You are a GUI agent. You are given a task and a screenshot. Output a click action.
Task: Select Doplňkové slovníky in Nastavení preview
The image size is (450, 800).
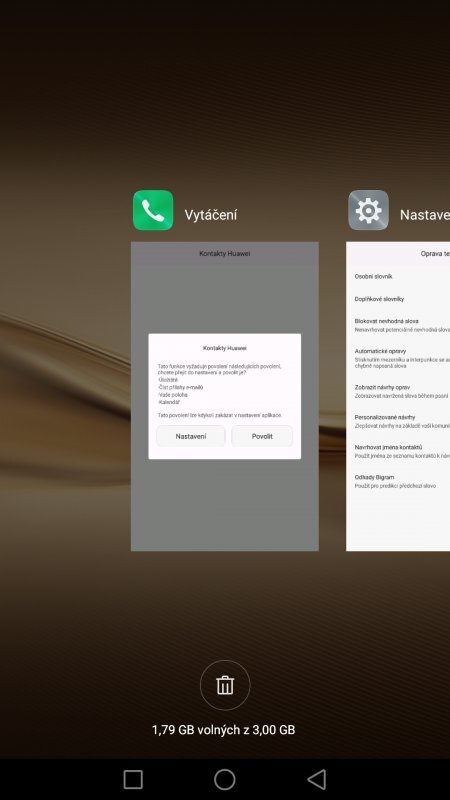coord(379,299)
